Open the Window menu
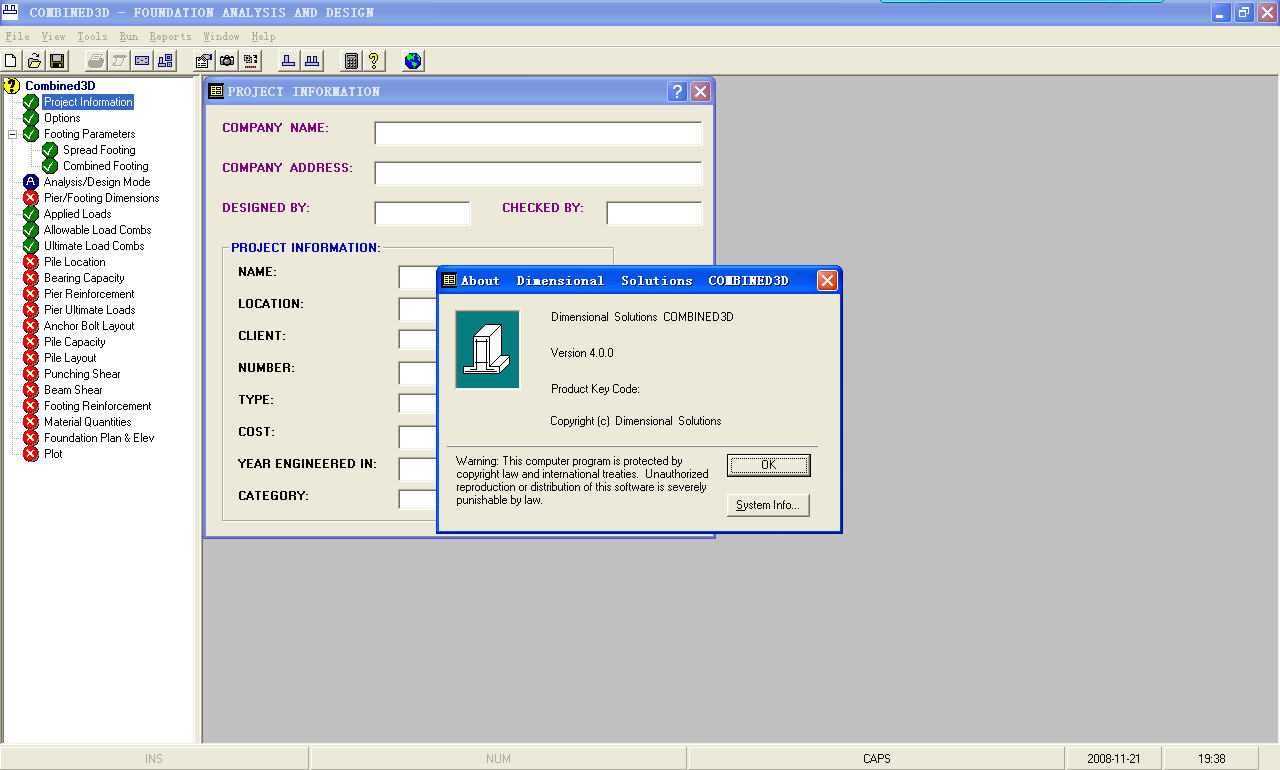This screenshot has width=1280, height=770. 221,37
